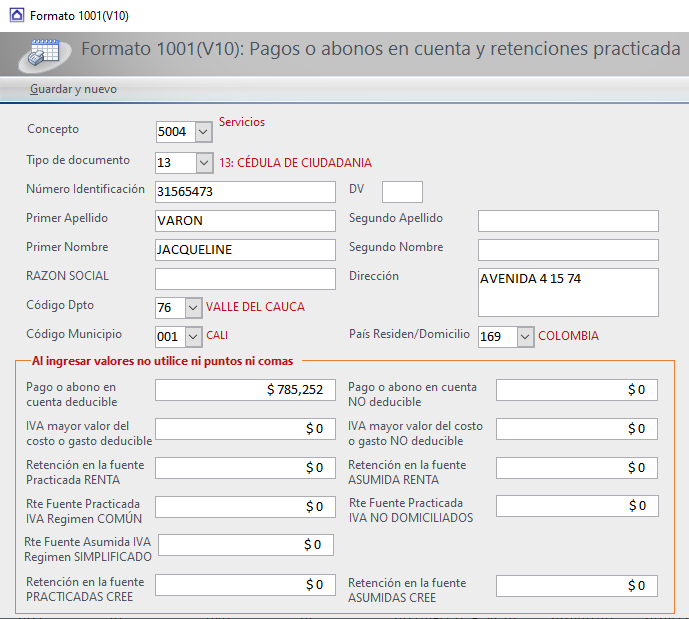689x619 pixels.
Task: Click the Primer Nombre field JACQUELINE
Action: click(x=245, y=250)
